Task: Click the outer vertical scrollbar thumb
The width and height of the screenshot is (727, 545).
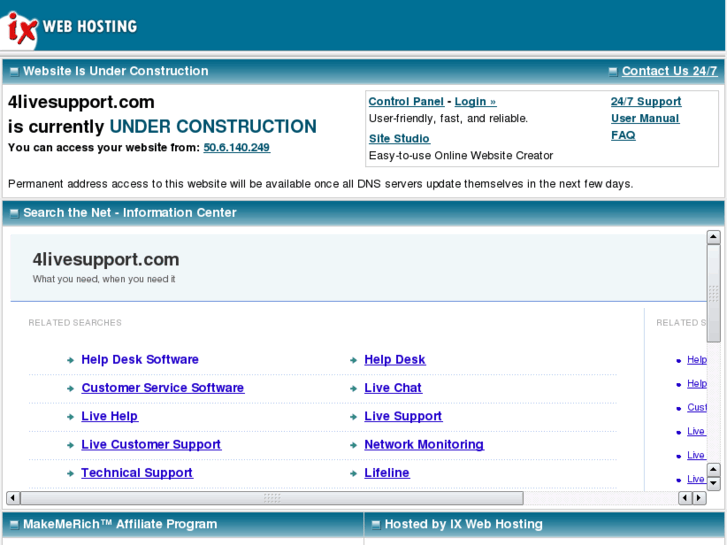Action: [x=713, y=294]
